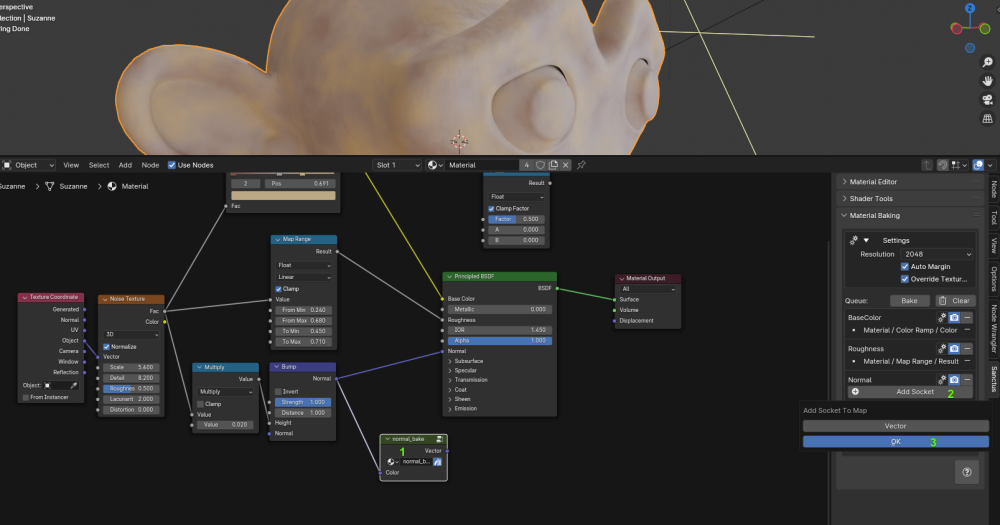Remove Material / Color Ramp / Color socket
Viewport: 1000px width, 525px height.
[x=967, y=330]
